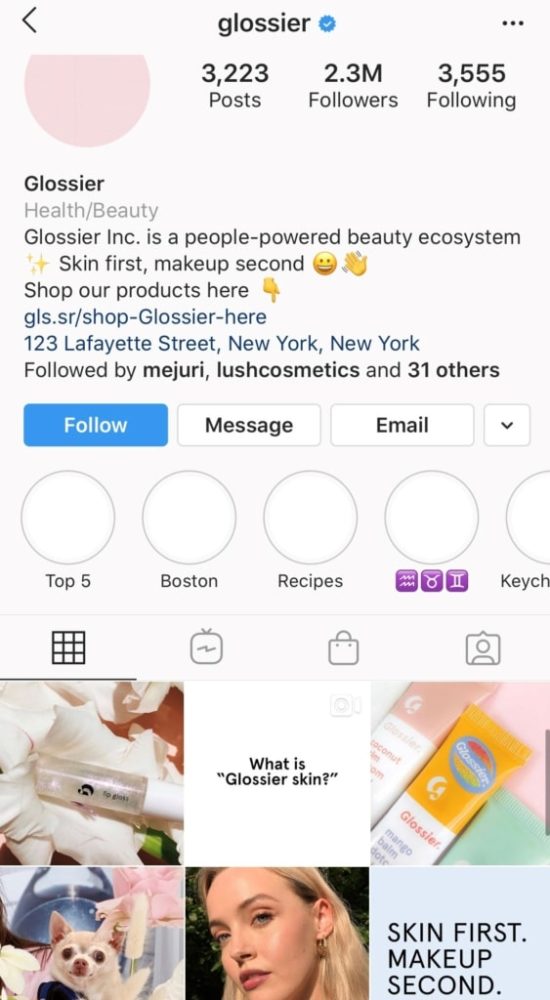Open the 123 Lafayette Street address
Image resolution: width=550 pixels, height=1000 pixels.
point(221,344)
